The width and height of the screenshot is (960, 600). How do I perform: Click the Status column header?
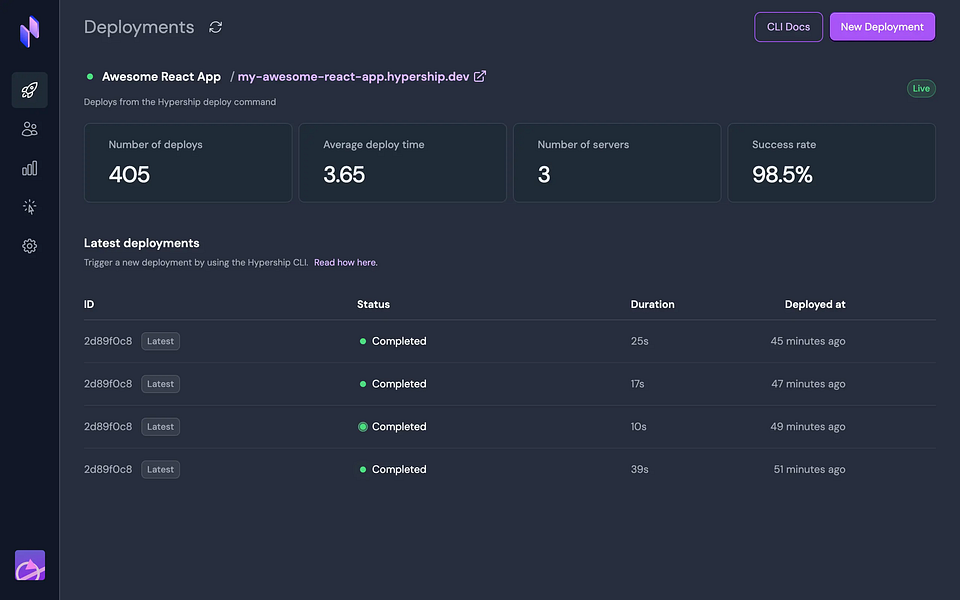(373, 304)
